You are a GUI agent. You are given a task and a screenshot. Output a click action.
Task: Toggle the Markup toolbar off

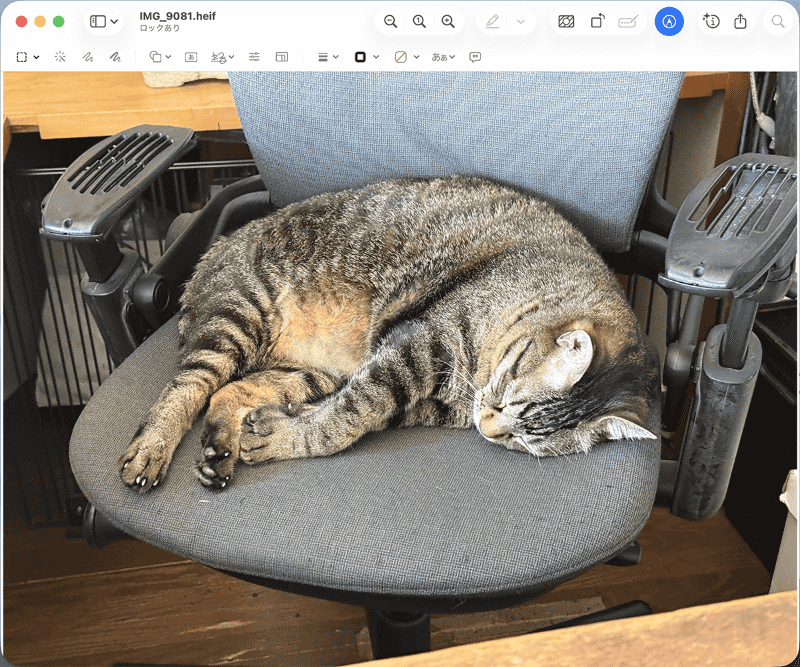[x=669, y=19]
